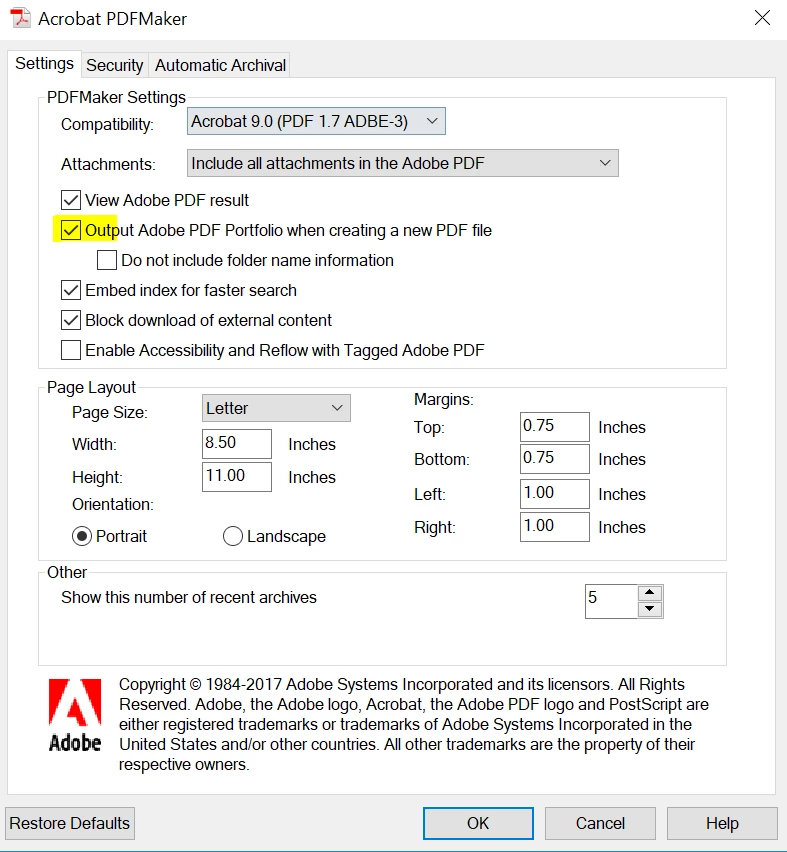This screenshot has height=852, width=787.
Task: Click the Width input field
Action: [236, 444]
